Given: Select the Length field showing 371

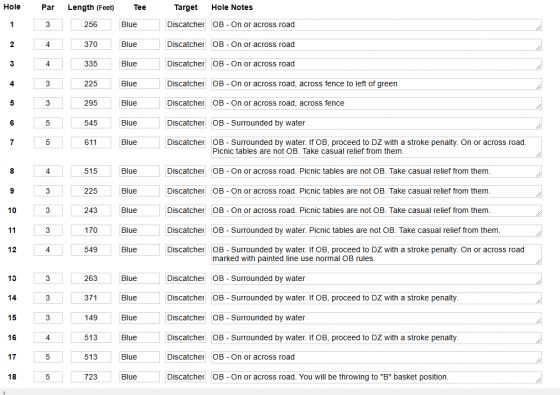Looking at the screenshot, I should point(91,298).
